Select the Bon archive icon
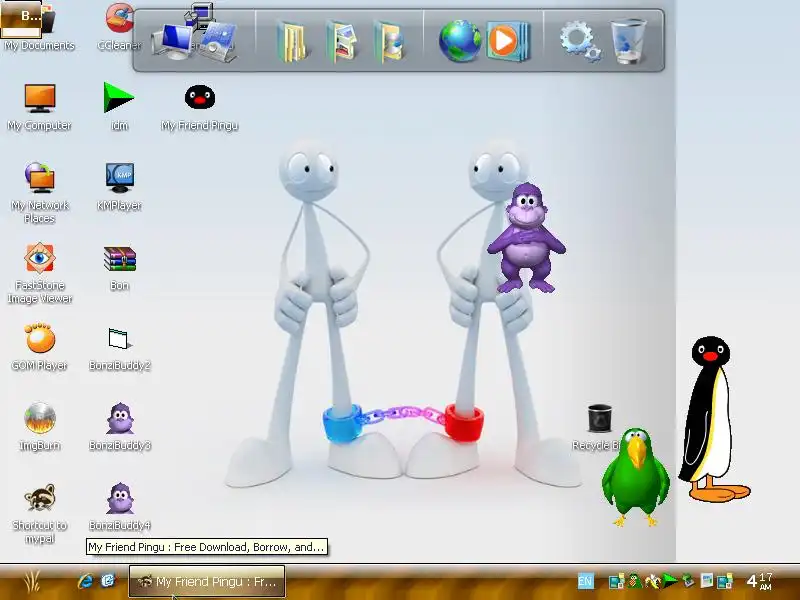 pyautogui.click(x=119, y=267)
